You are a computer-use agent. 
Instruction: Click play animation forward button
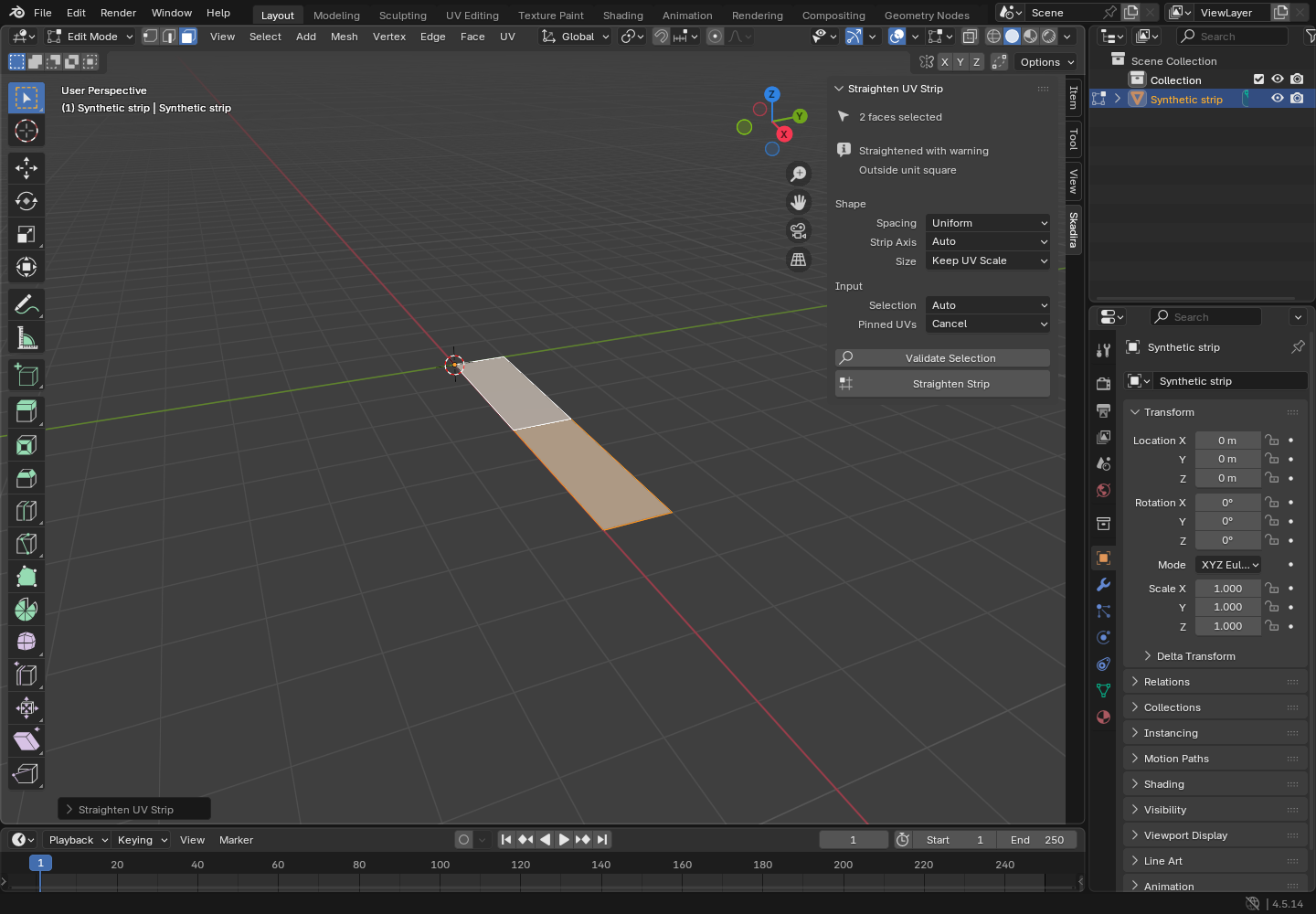564,840
